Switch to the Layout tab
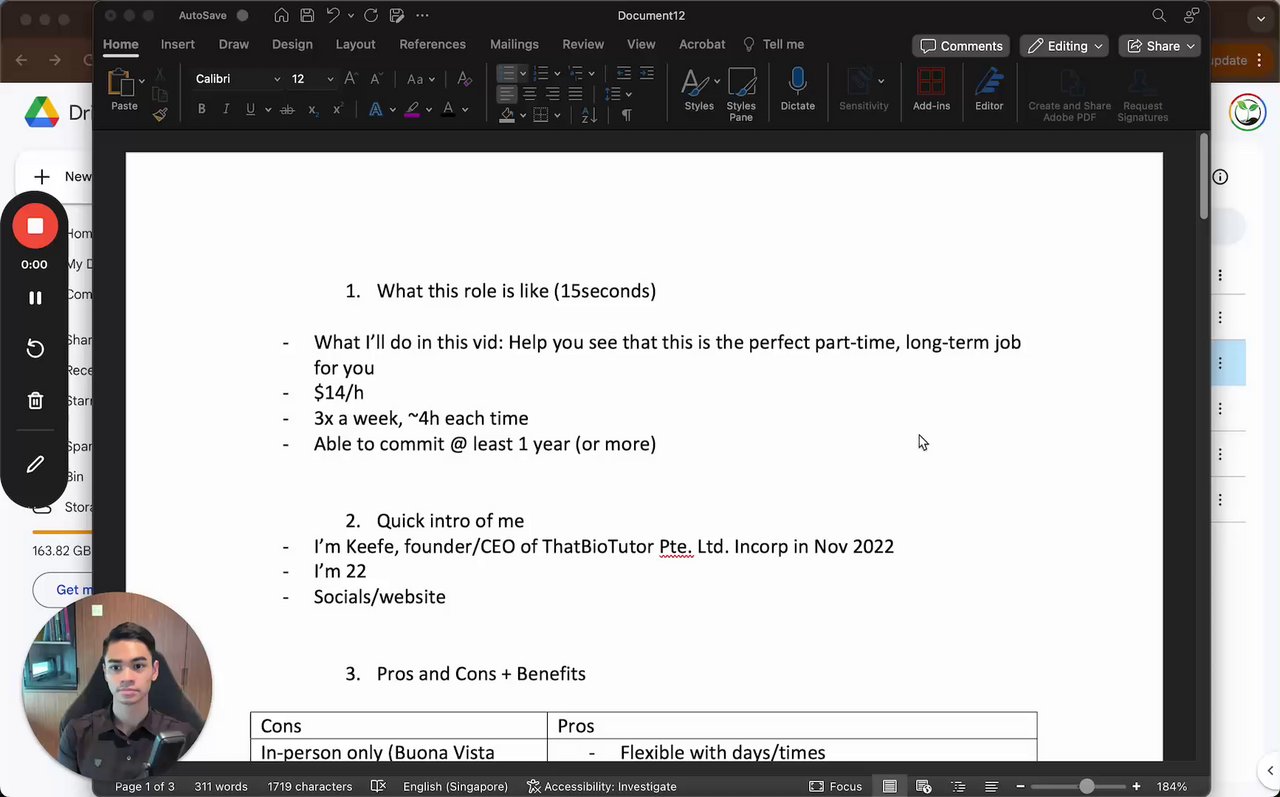Screen dimensions: 1280x797 pyautogui.click(x=355, y=44)
